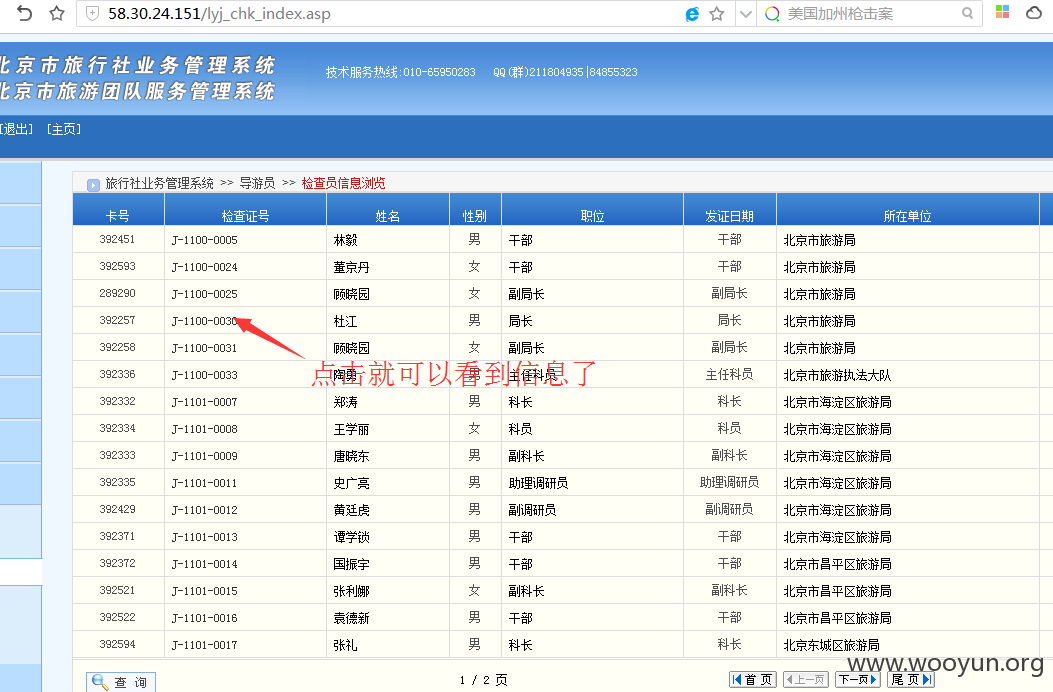The height and width of the screenshot is (692, 1053).
Task: Click name 王学丽 in table
Action: coord(352,429)
